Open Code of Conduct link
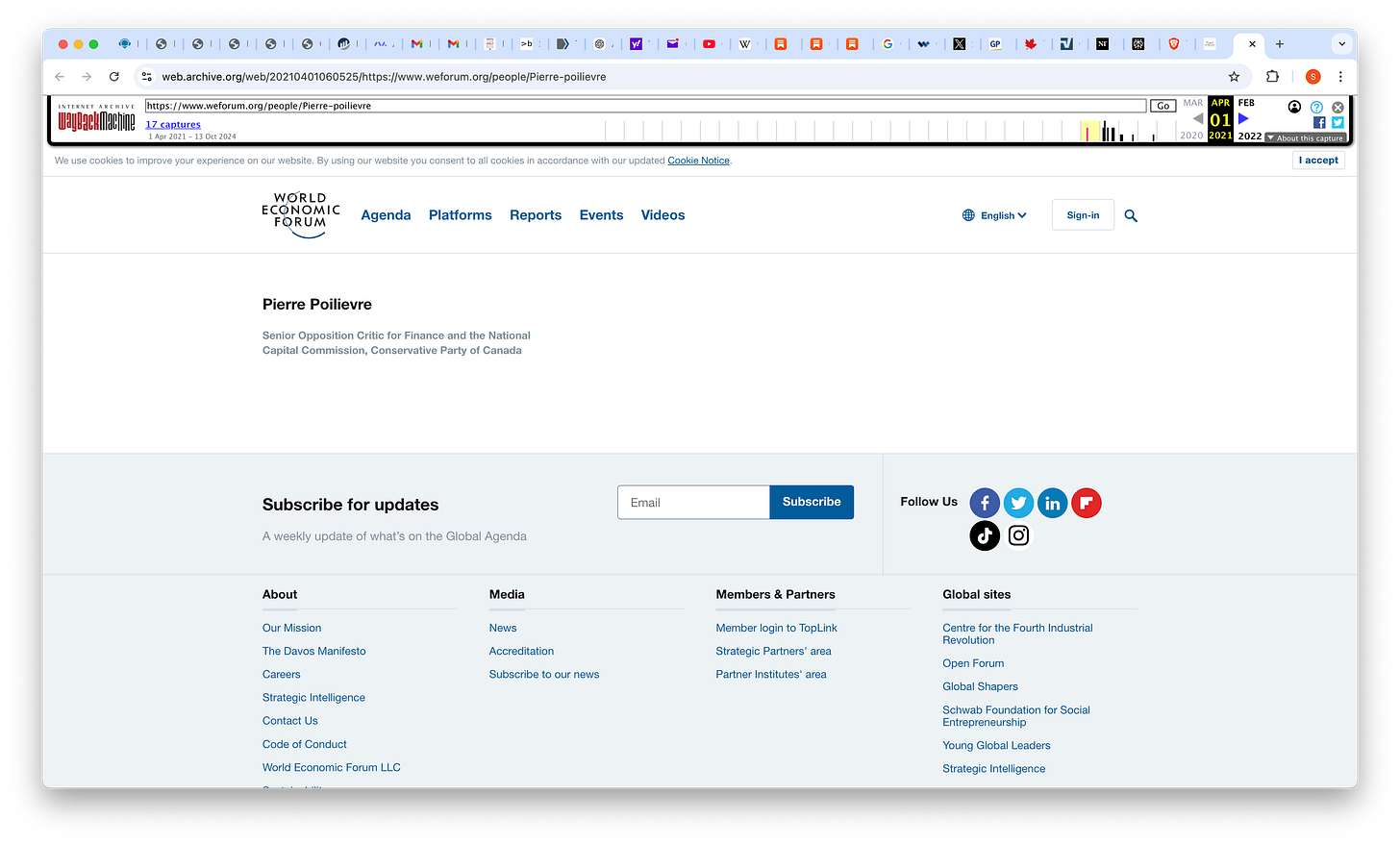This screenshot has width=1400, height=844. [x=304, y=744]
